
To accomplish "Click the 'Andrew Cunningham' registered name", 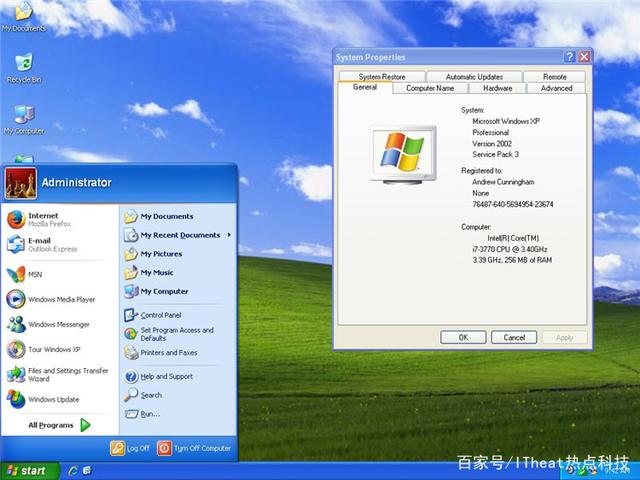I will [x=503, y=182].
